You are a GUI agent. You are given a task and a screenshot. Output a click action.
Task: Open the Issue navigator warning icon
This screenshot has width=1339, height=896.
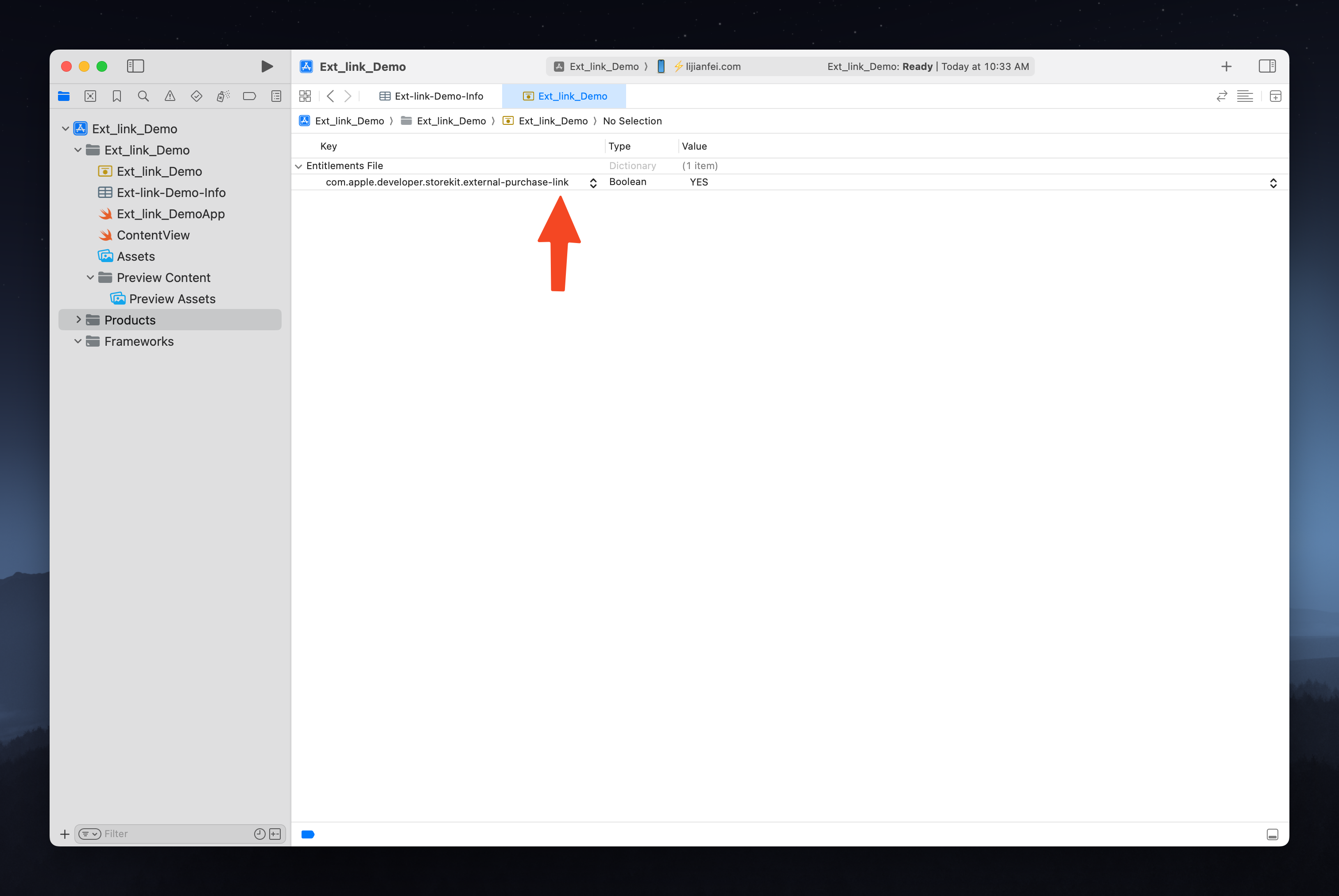[x=170, y=96]
